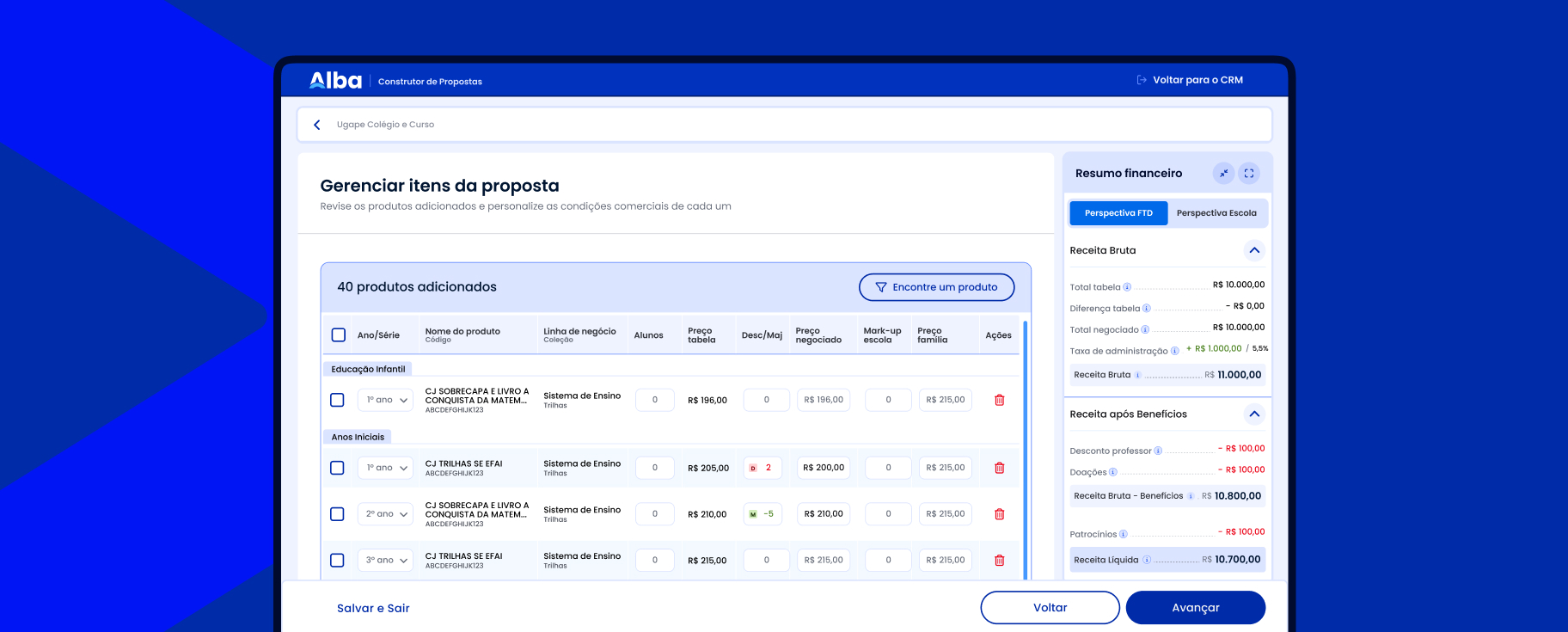Delete the Educação Infantil product row

coord(999,400)
